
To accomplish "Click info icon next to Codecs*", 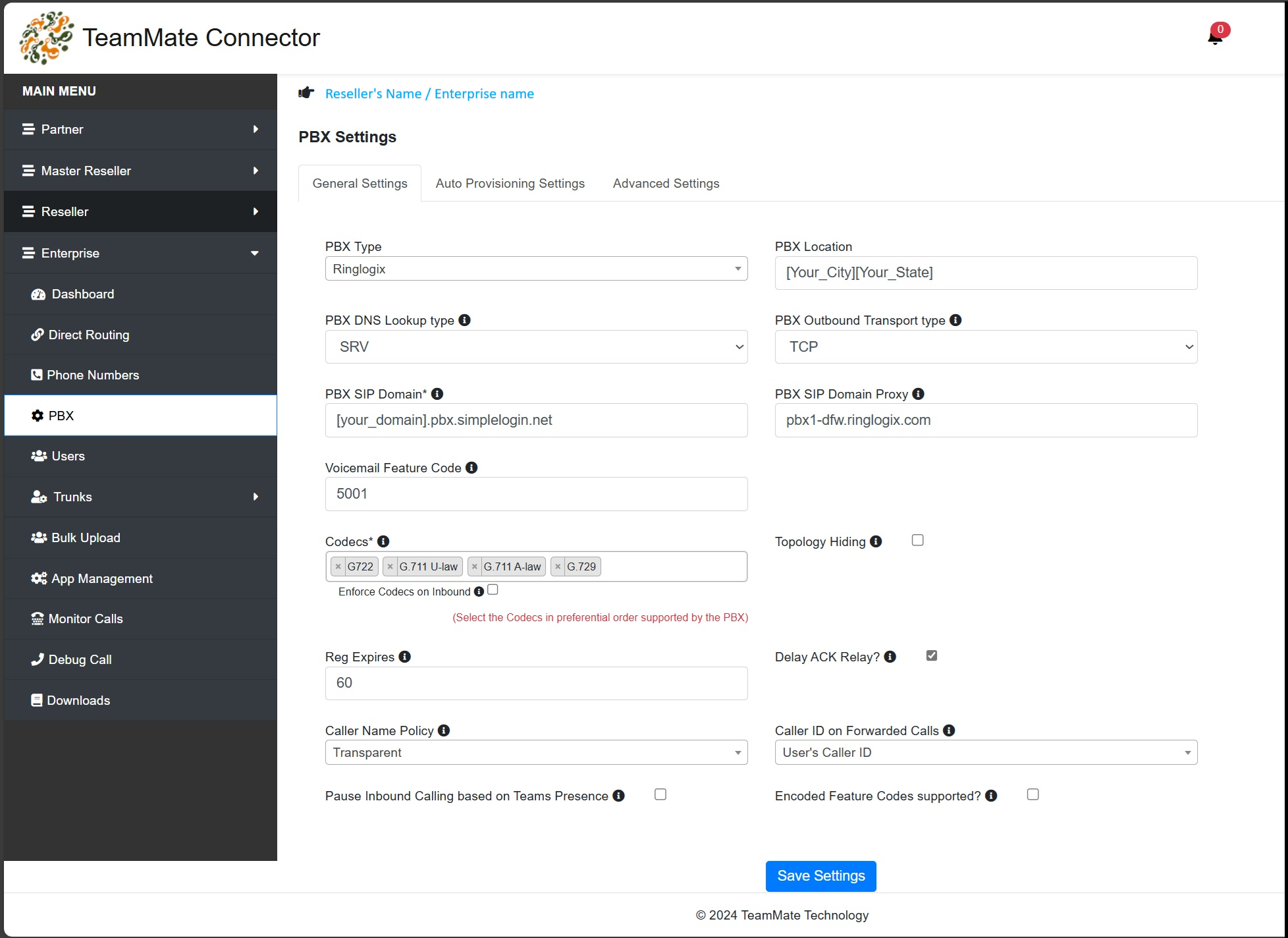I will point(383,541).
